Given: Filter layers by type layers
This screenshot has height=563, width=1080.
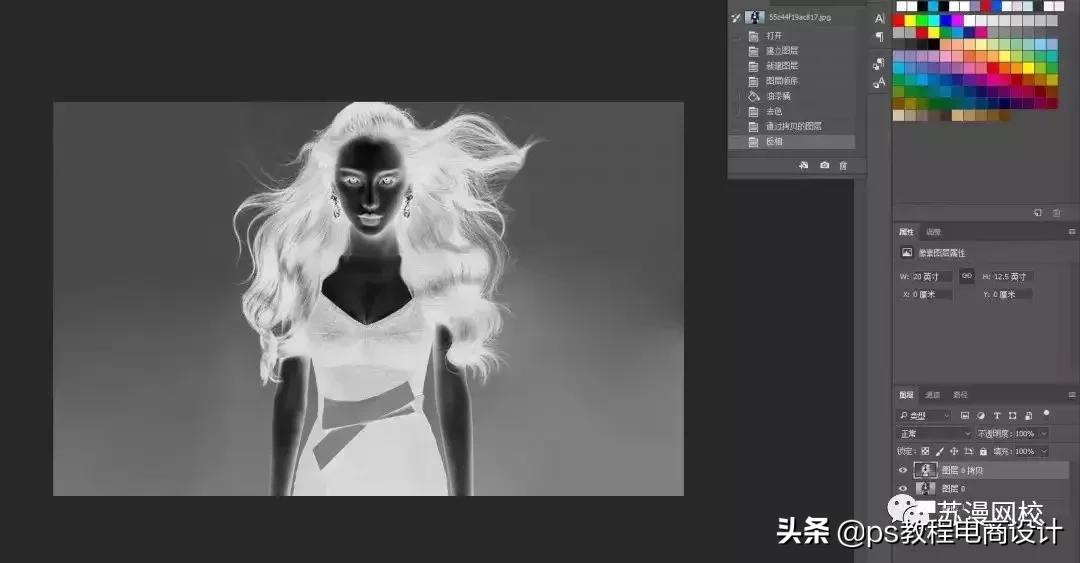Looking at the screenshot, I should pos(997,416).
